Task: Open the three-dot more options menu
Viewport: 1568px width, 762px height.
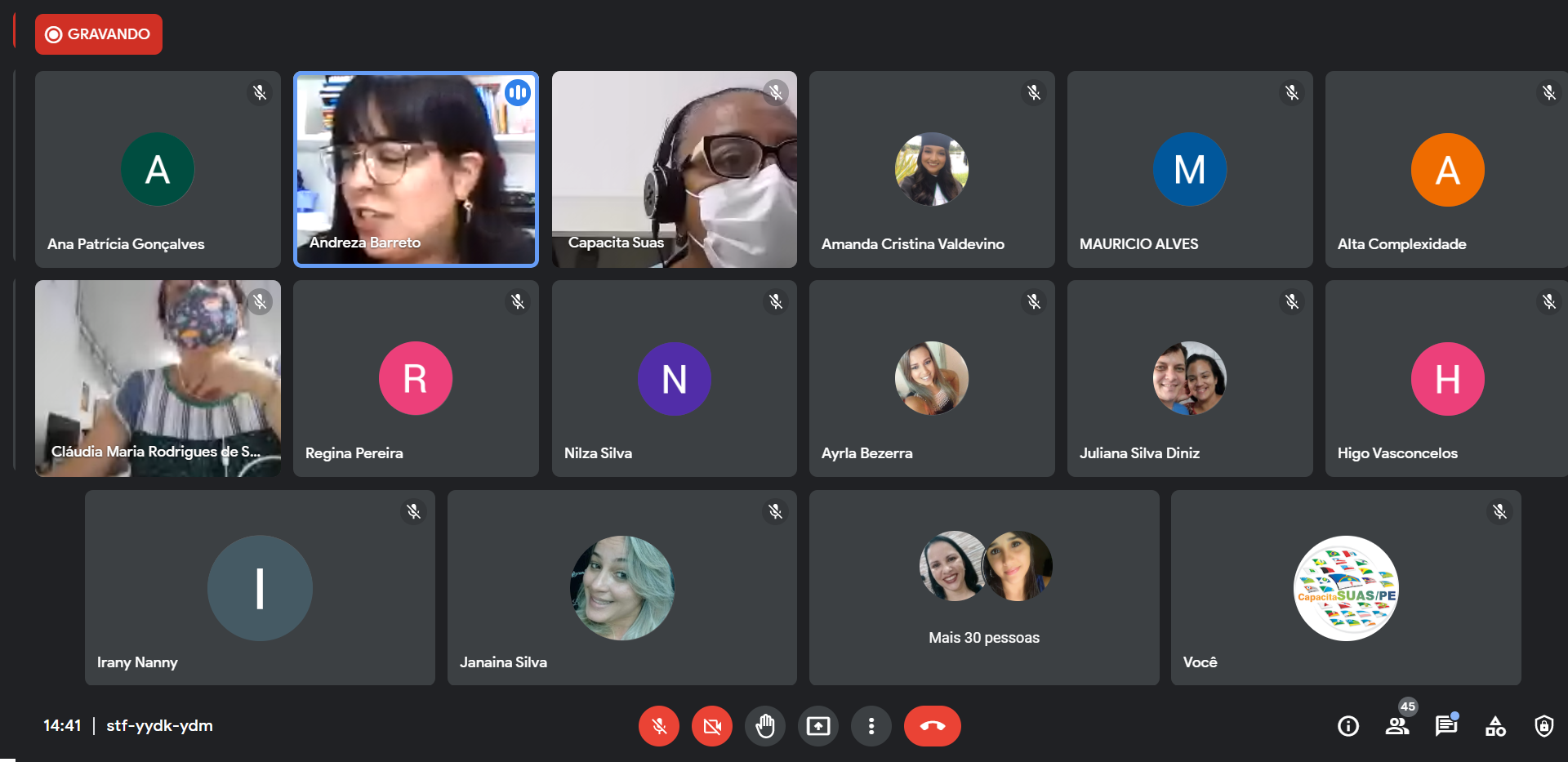Action: (871, 726)
